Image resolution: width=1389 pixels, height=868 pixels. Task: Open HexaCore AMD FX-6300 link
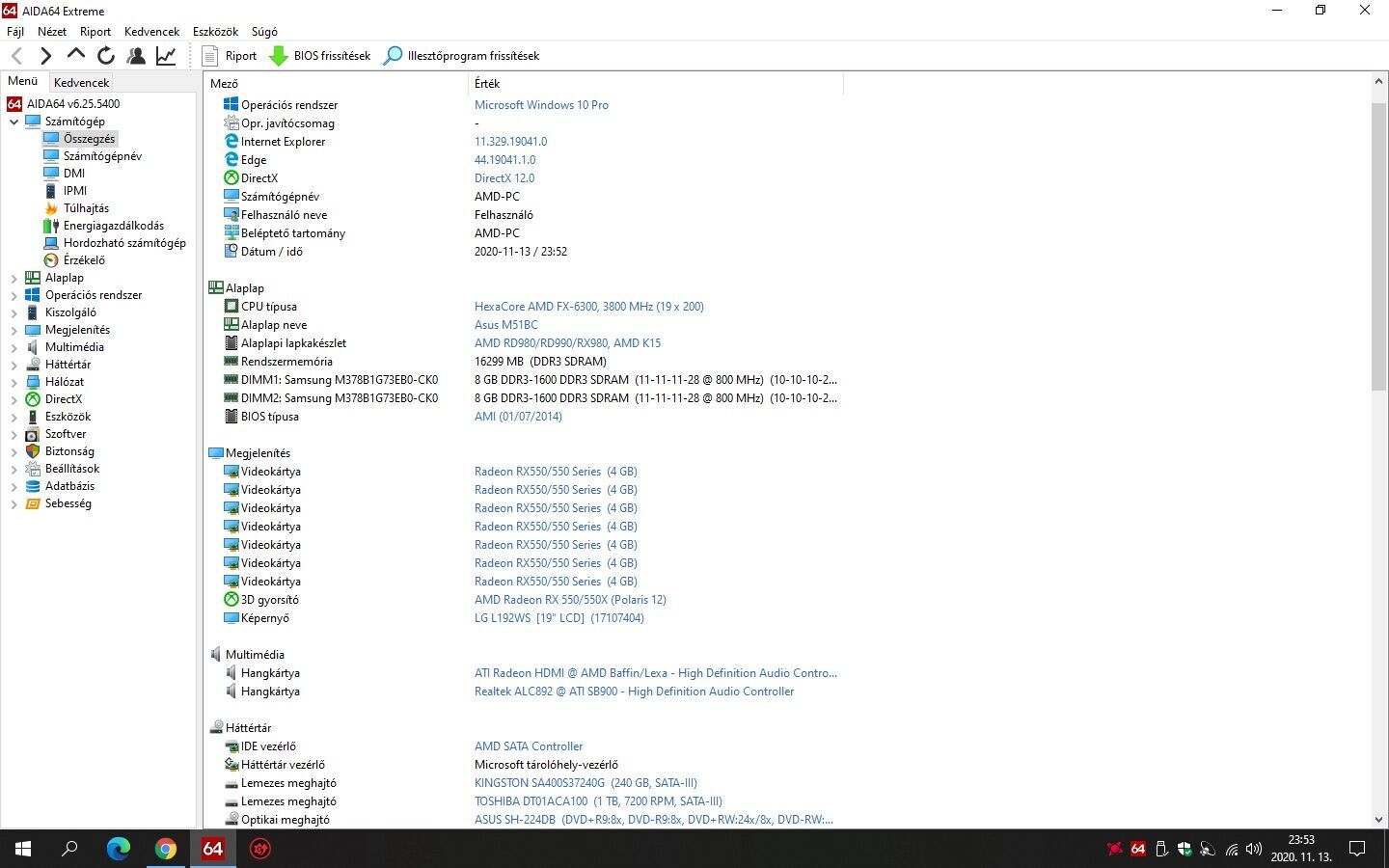[588, 307]
